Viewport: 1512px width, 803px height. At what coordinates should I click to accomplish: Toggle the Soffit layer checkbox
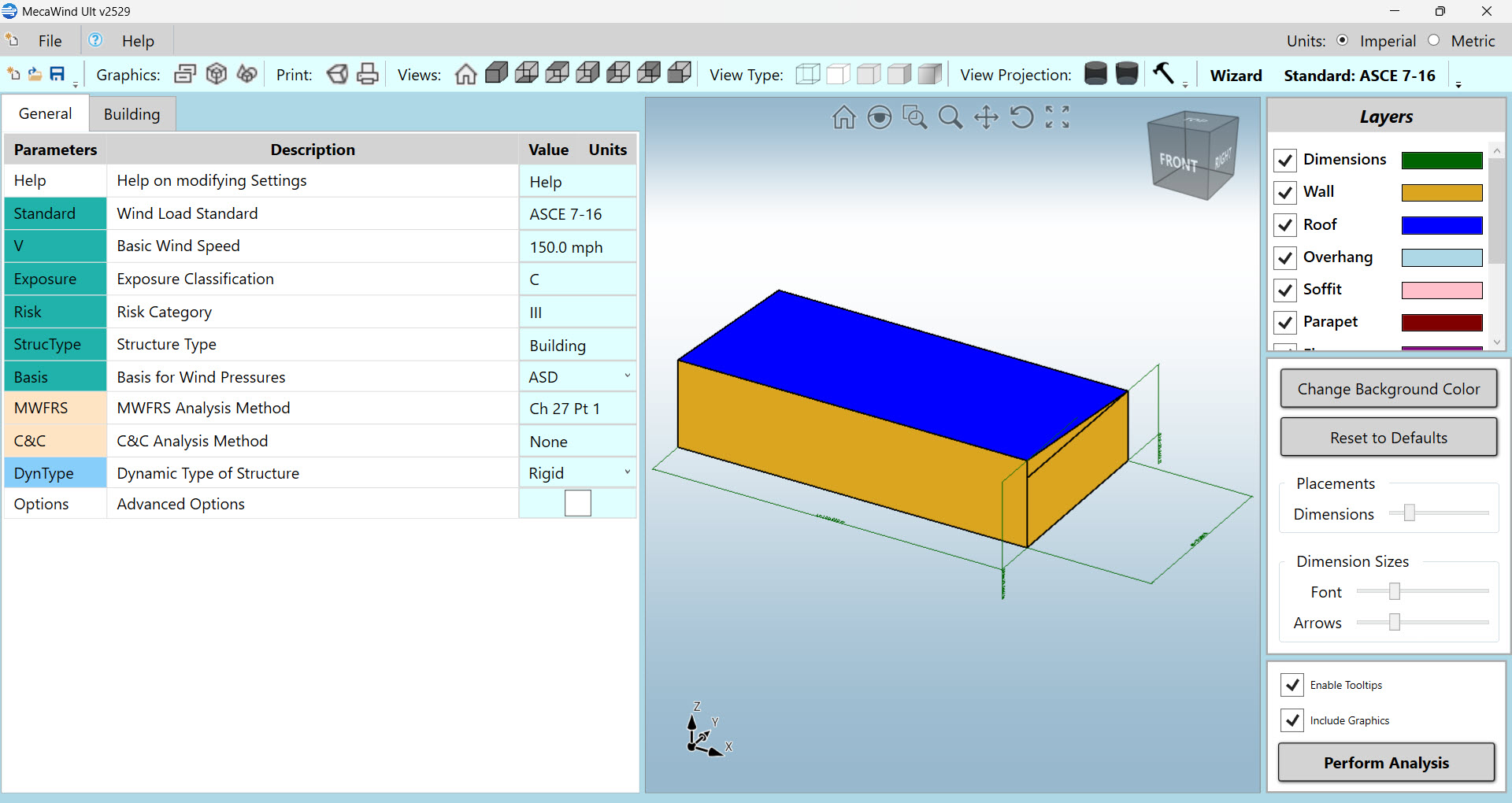pos(1285,290)
